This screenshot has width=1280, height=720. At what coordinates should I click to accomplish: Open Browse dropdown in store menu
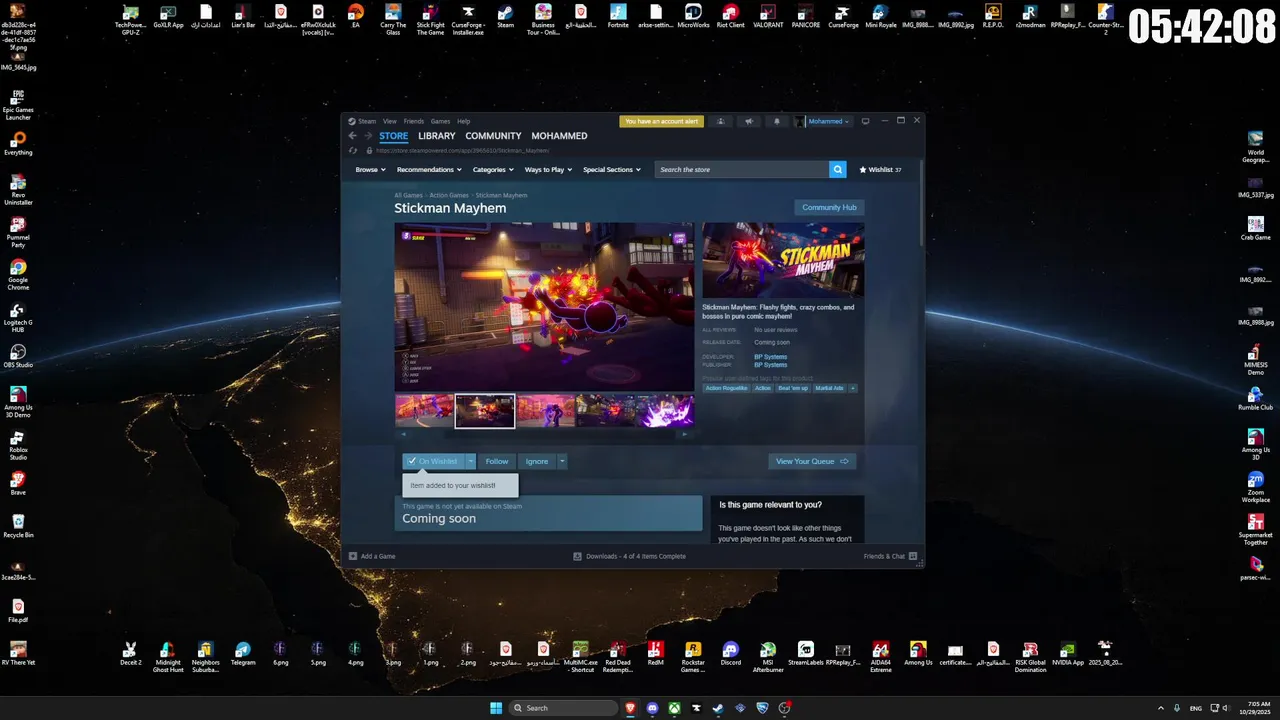[370, 170]
